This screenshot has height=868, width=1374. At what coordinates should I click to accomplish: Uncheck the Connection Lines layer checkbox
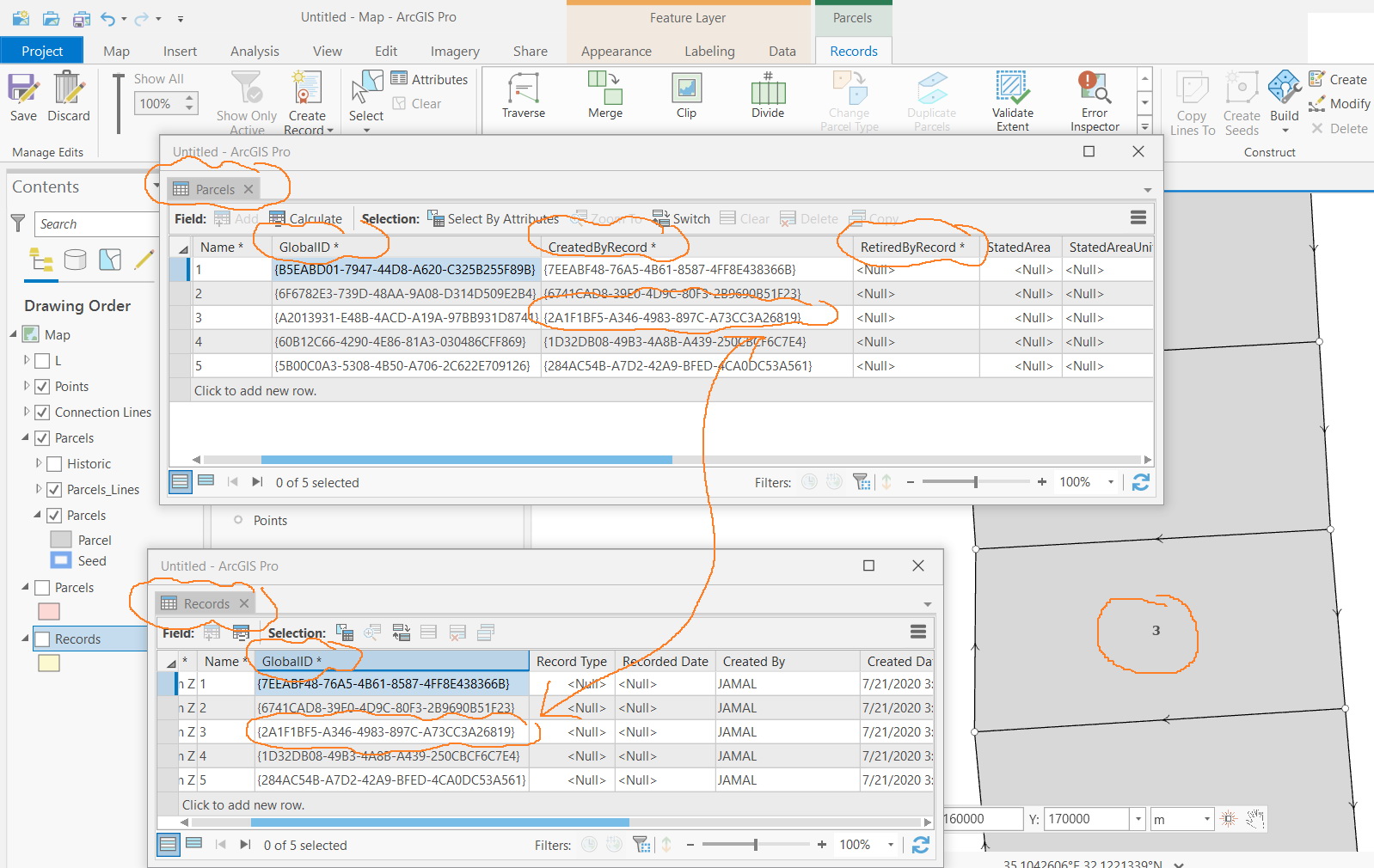pyautogui.click(x=42, y=413)
